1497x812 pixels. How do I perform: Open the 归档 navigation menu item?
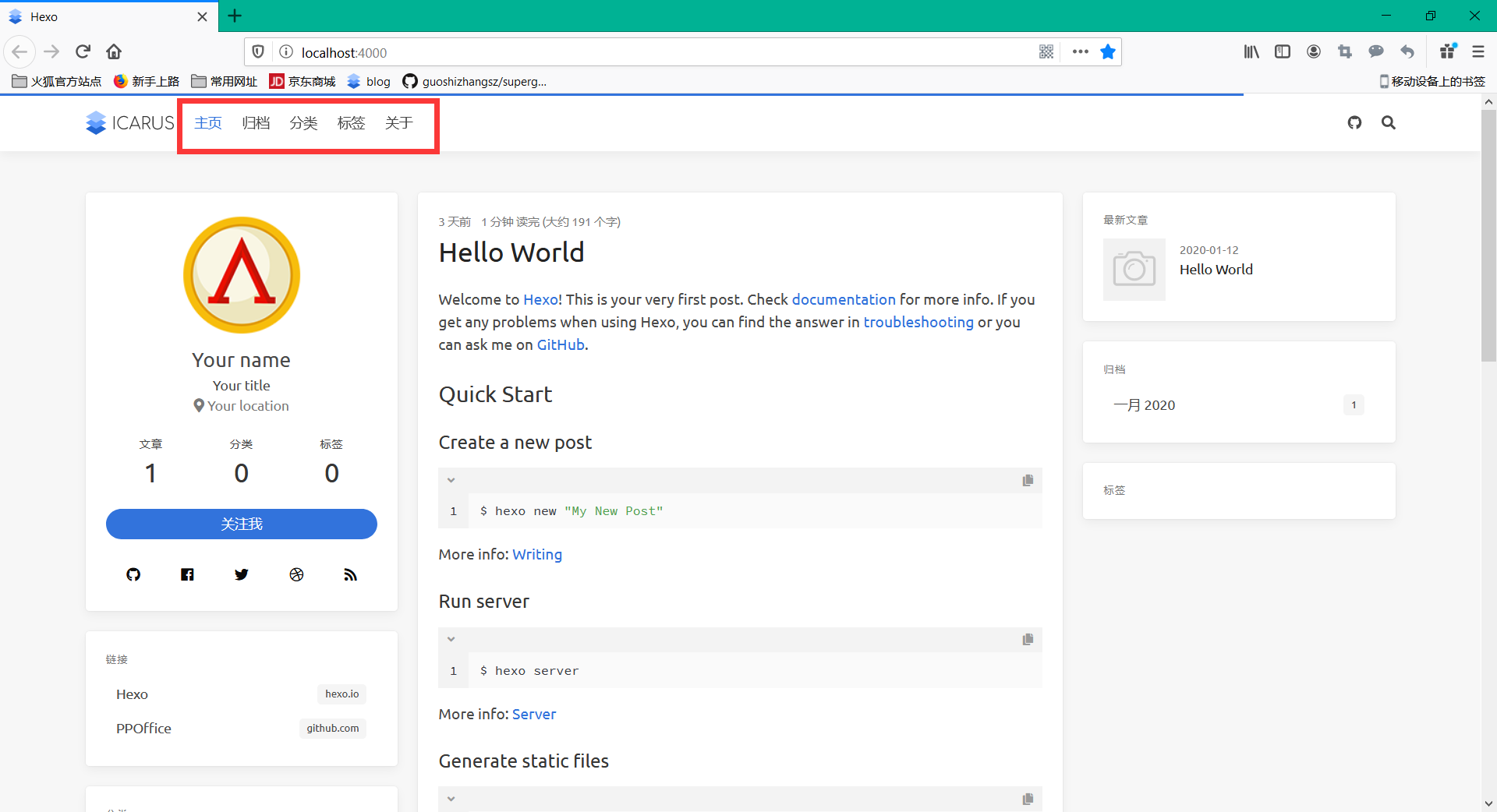(256, 123)
